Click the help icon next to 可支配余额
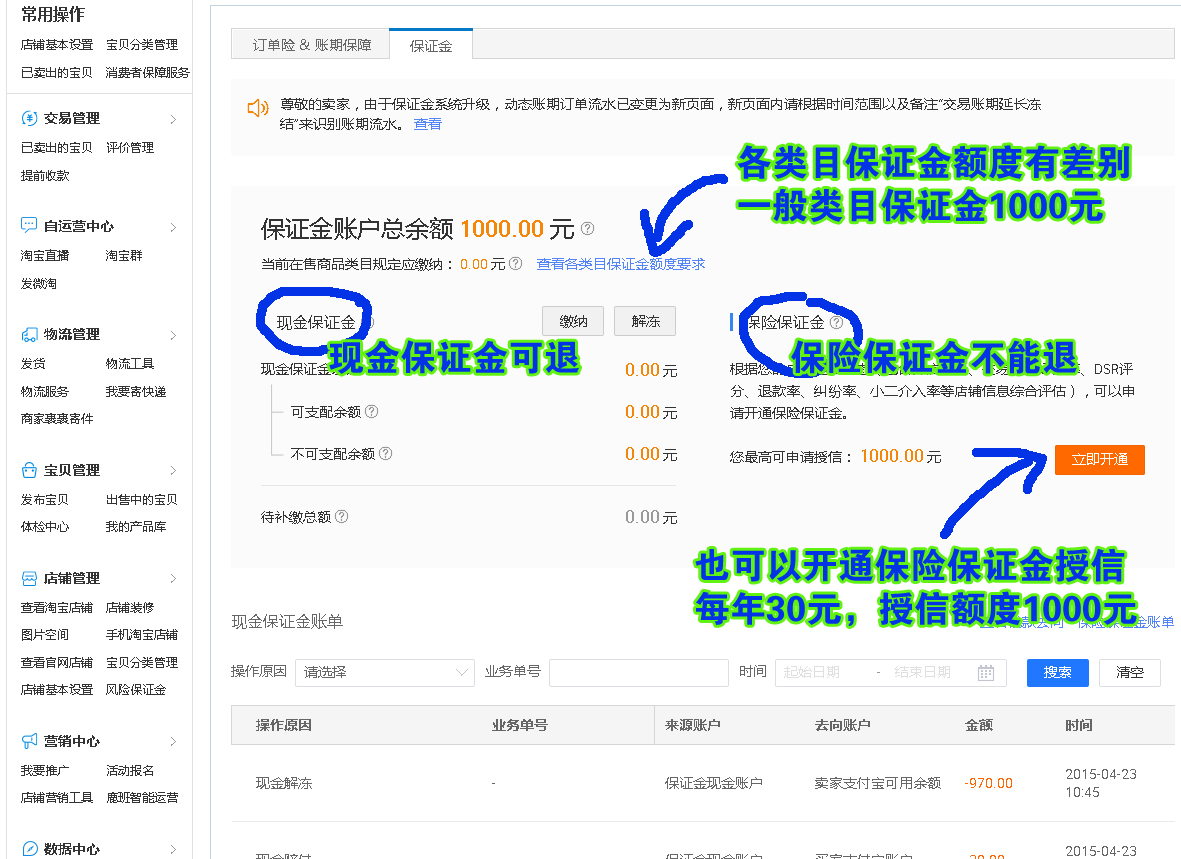Image resolution: width=1181 pixels, height=859 pixels. [x=370, y=412]
